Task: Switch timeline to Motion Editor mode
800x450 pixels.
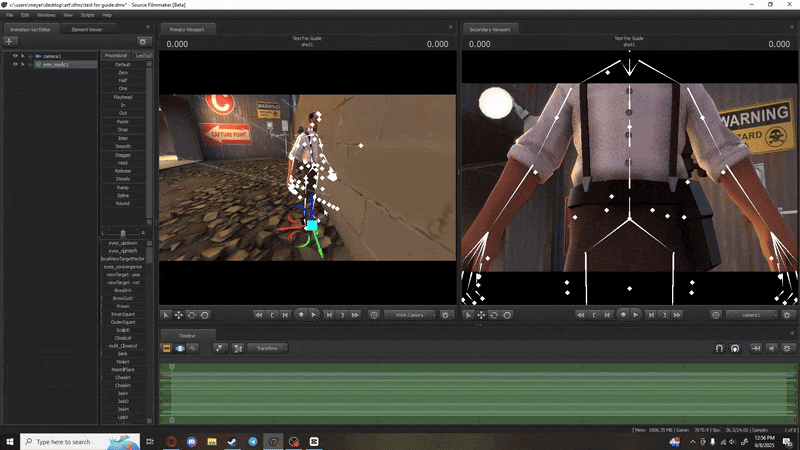Action: 180,348
